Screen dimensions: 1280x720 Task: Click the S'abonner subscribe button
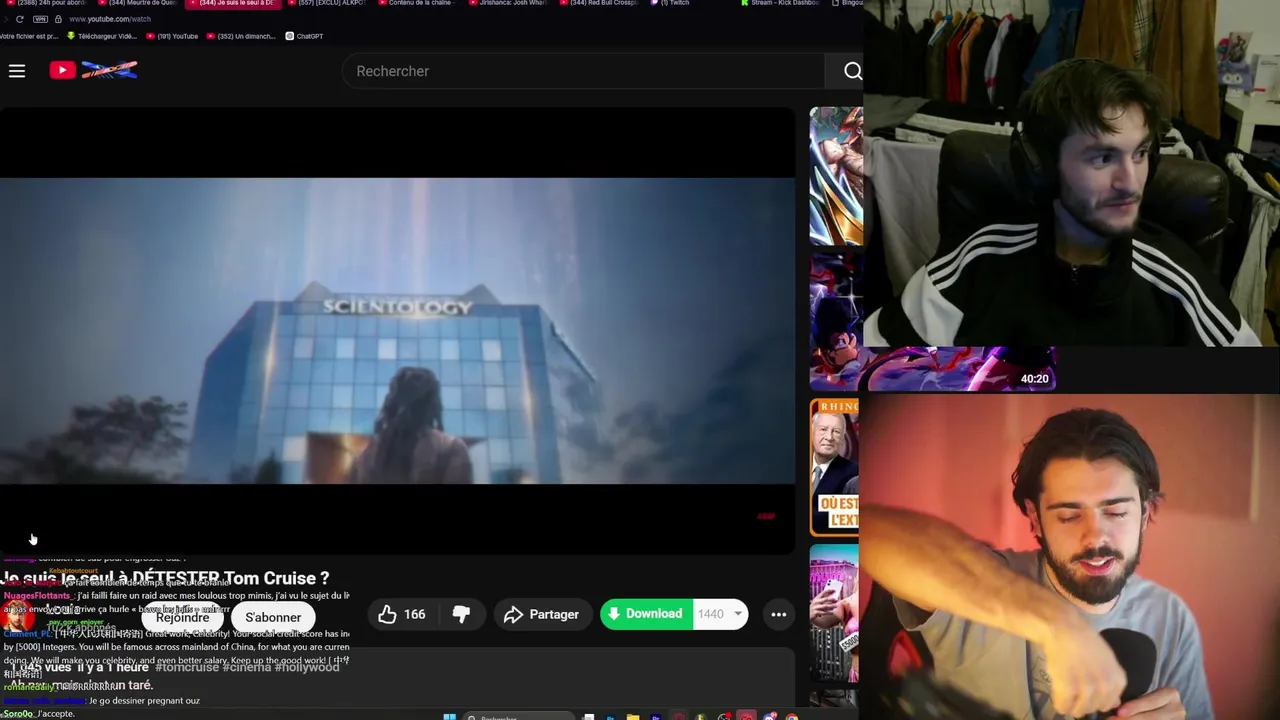point(273,617)
